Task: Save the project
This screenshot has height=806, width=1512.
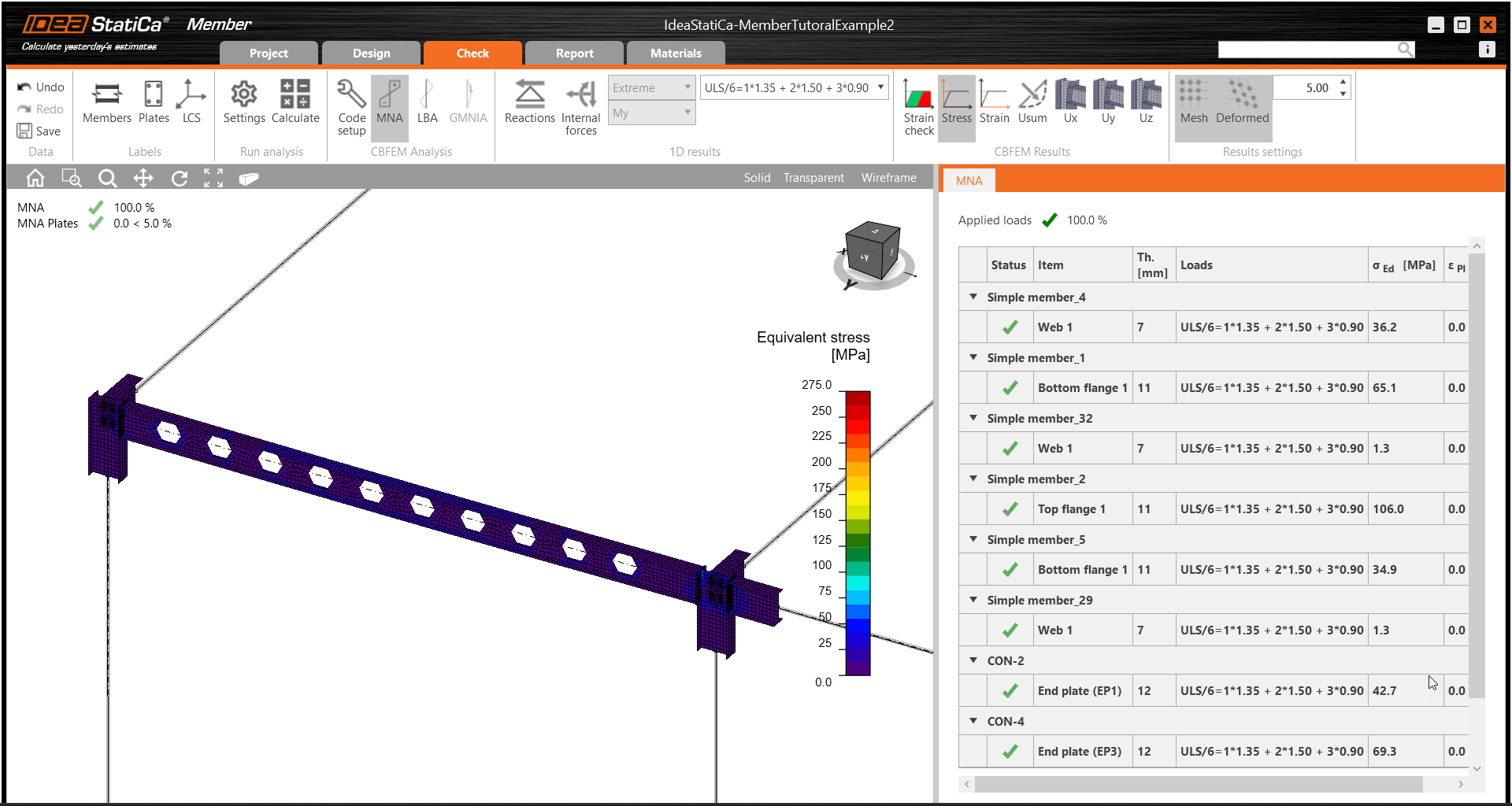Action: coord(39,131)
